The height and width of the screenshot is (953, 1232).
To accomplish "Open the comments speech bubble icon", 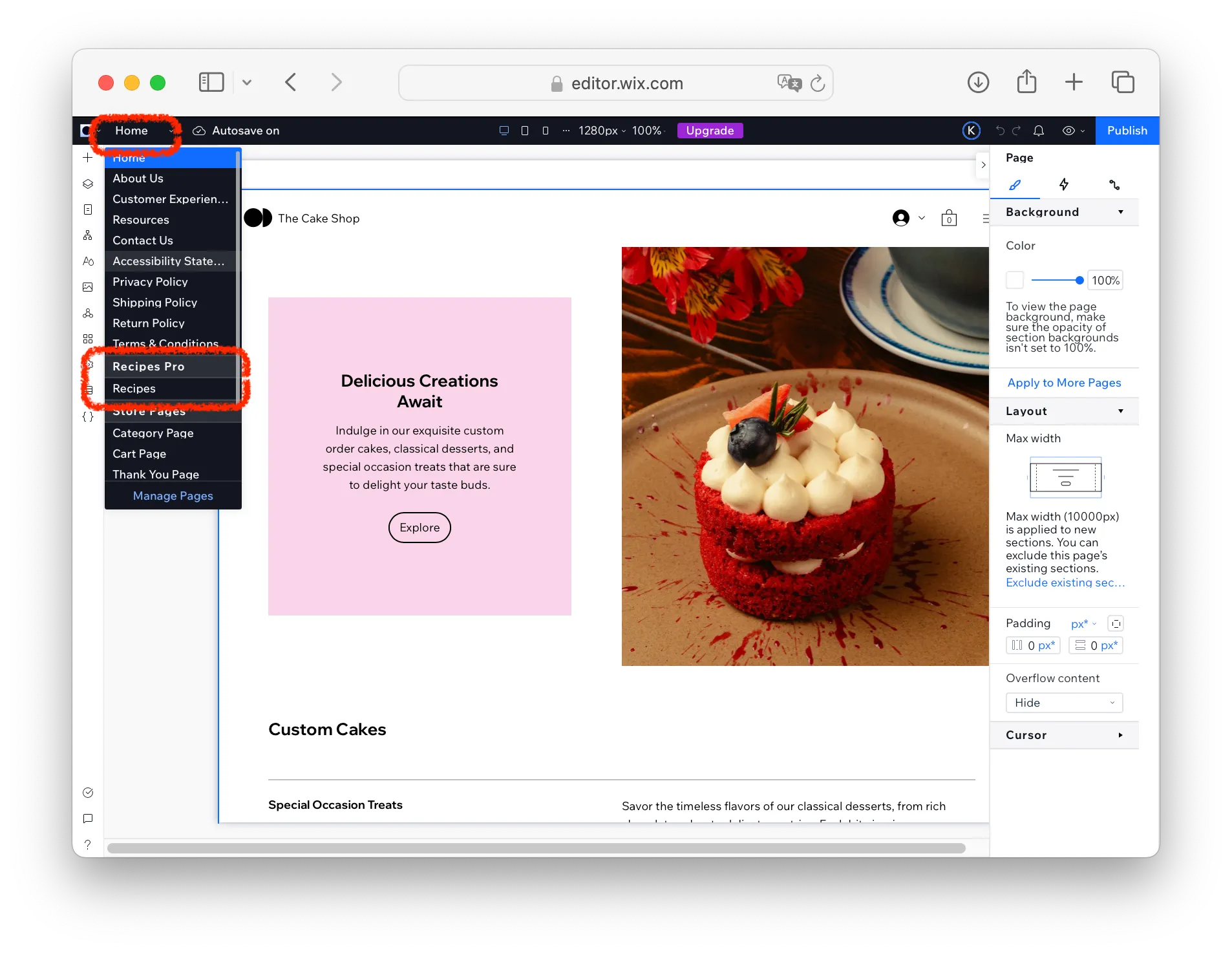I will [88, 819].
